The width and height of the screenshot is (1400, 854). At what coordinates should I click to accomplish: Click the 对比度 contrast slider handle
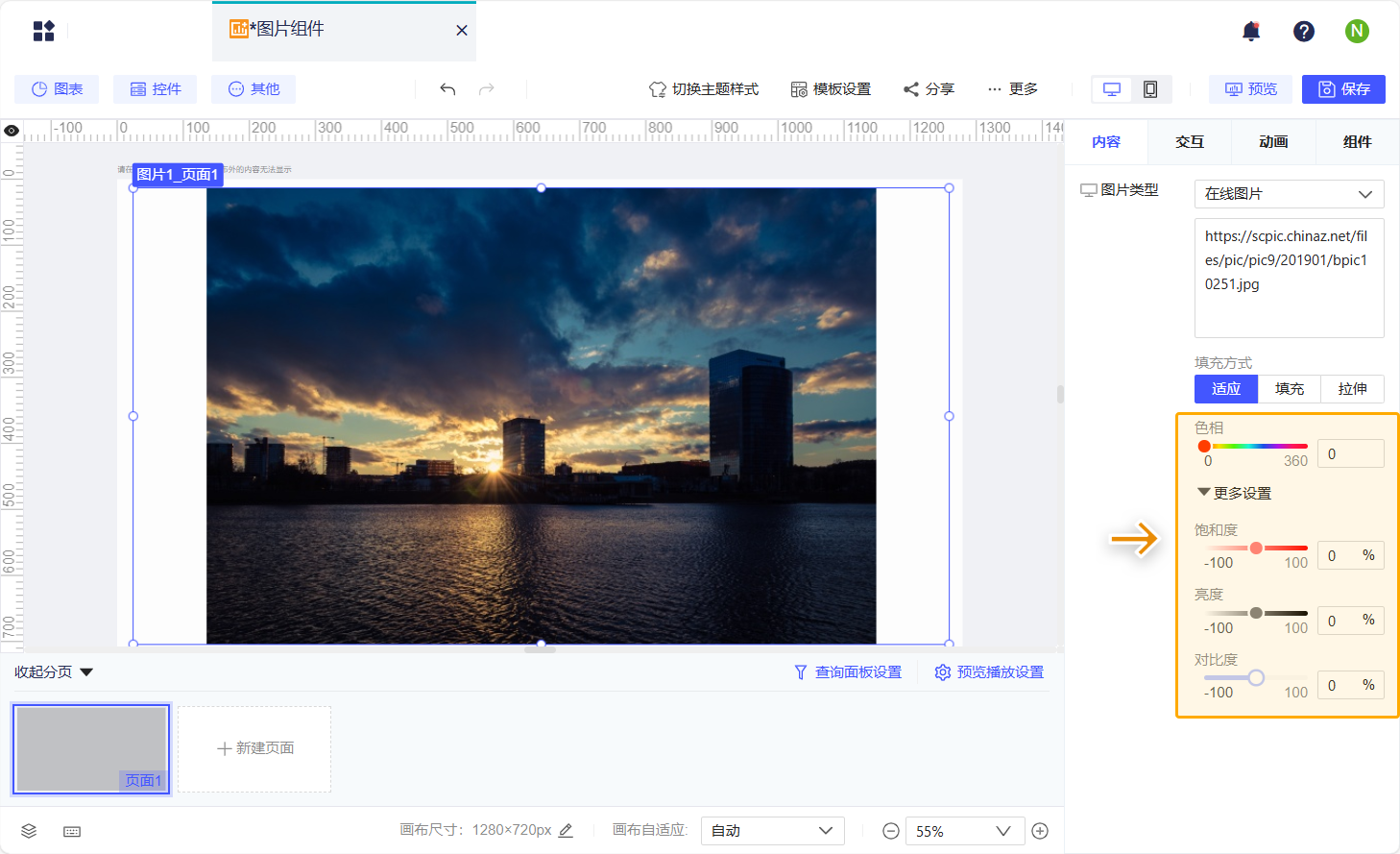pos(1256,678)
